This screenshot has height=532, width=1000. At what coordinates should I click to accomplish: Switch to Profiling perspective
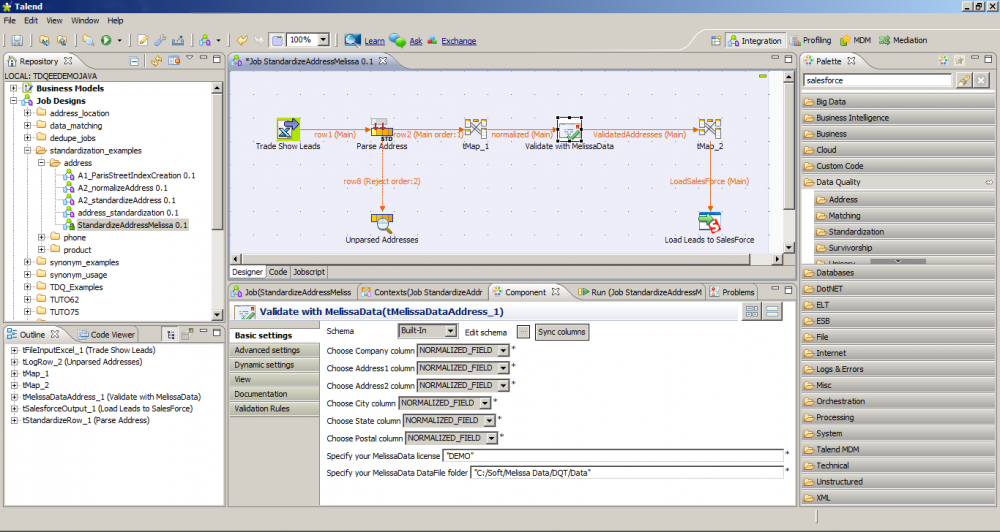tap(811, 40)
